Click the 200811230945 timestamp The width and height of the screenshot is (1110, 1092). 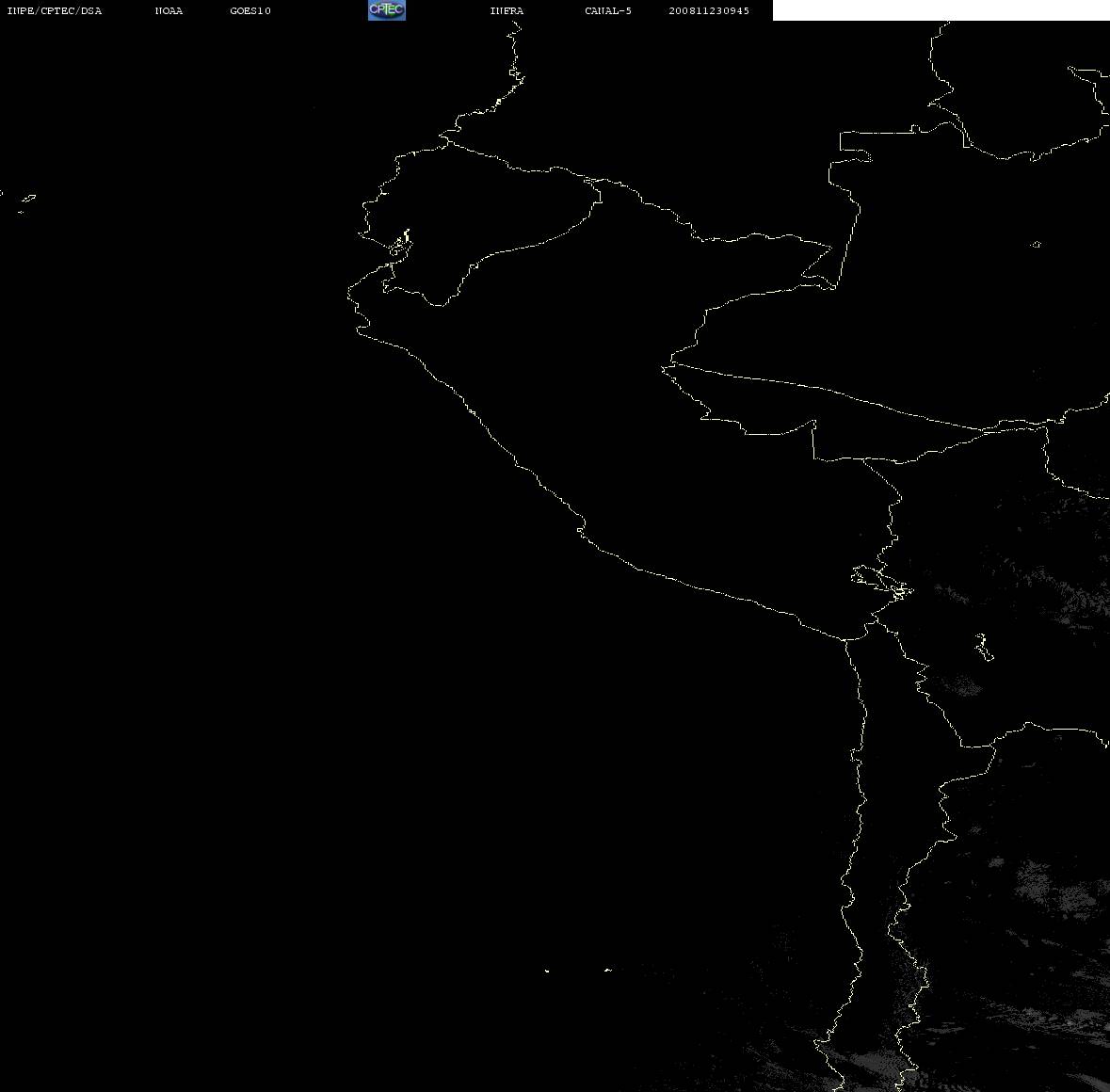coord(709,10)
